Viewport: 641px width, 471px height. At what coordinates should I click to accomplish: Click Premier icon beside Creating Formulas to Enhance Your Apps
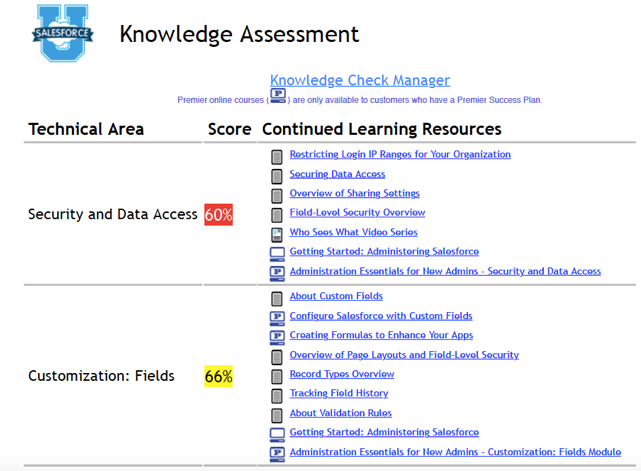pyautogui.click(x=277, y=338)
